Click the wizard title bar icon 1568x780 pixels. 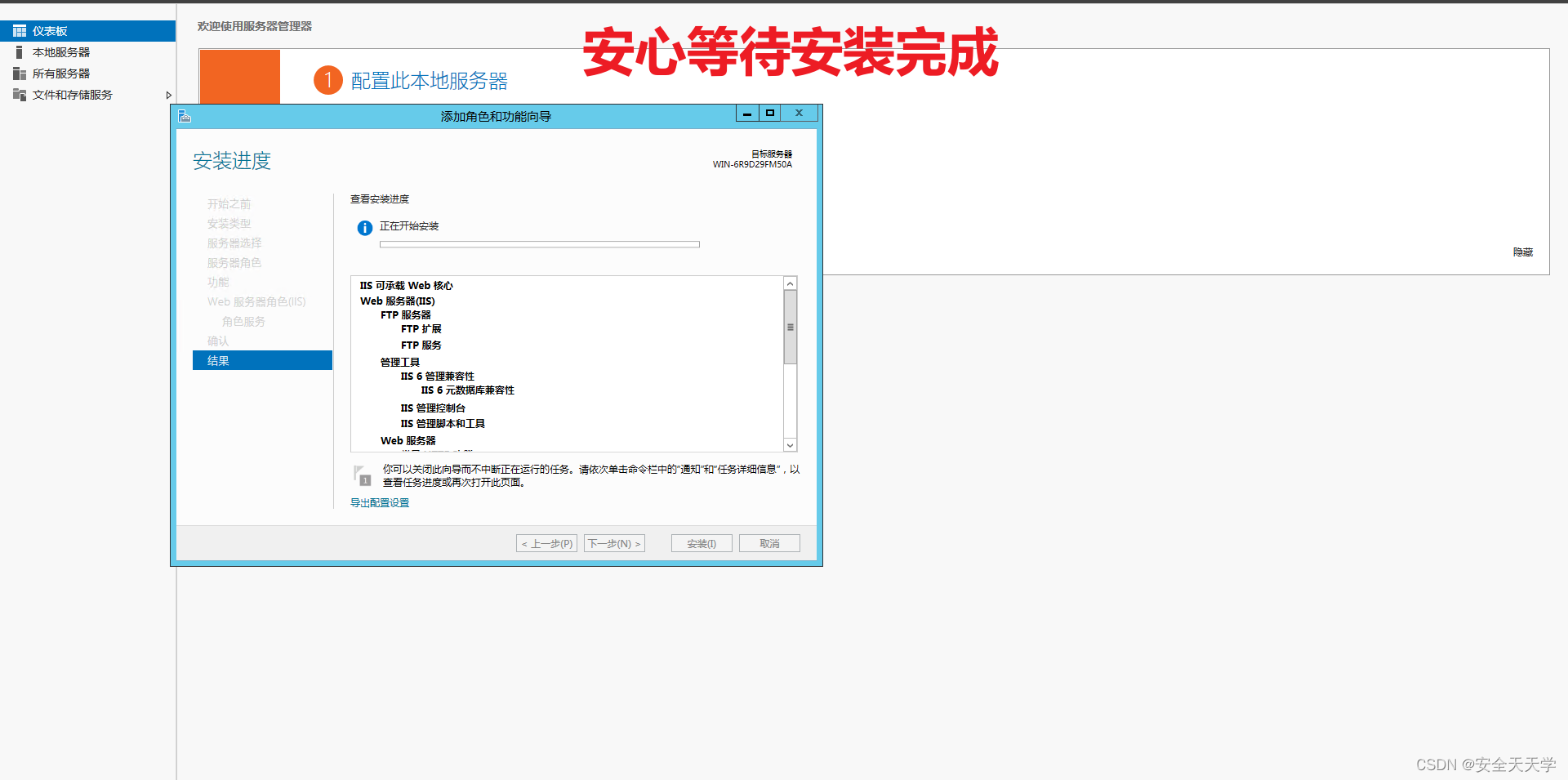185,116
